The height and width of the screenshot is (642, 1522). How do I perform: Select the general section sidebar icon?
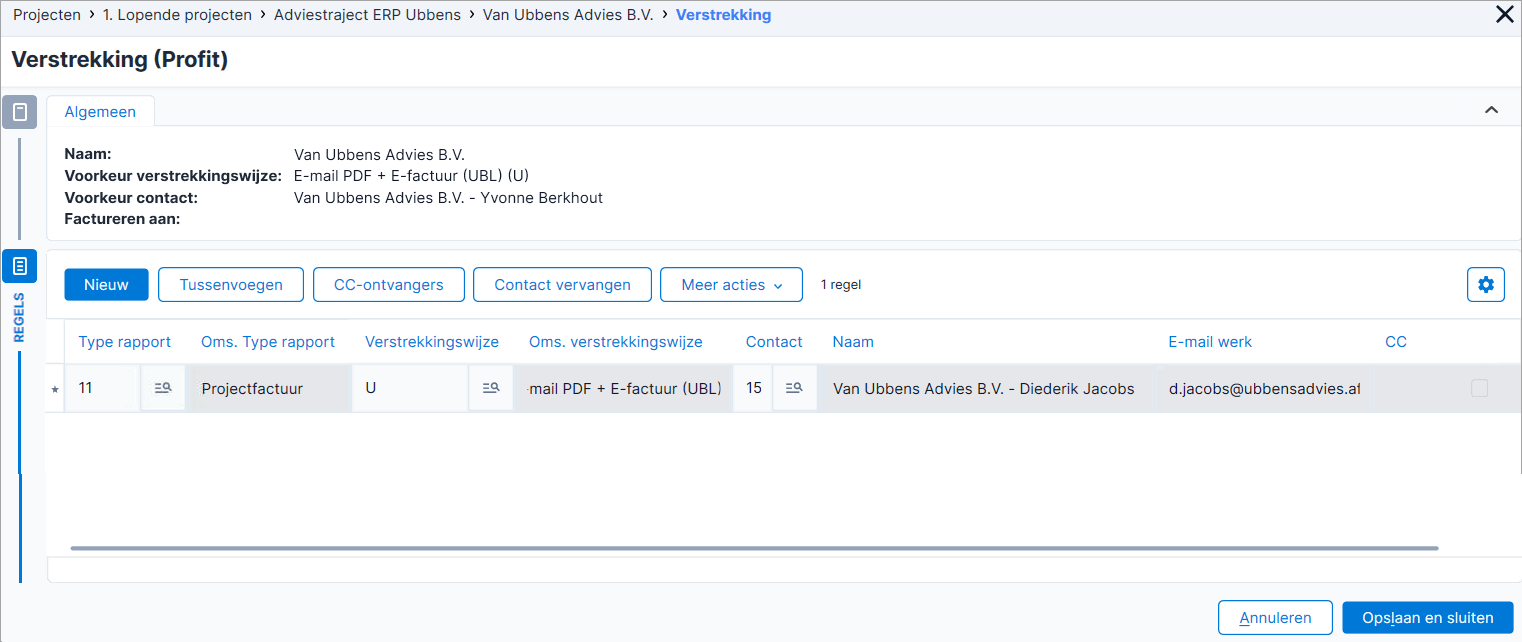(x=20, y=112)
